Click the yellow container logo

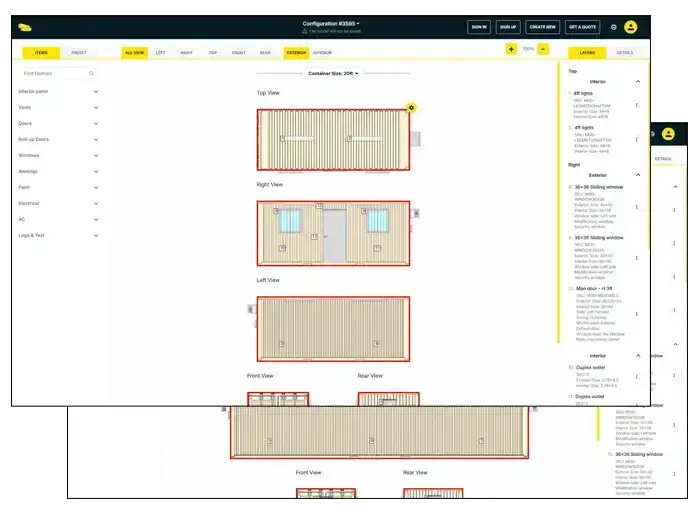click(x=26, y=27)
